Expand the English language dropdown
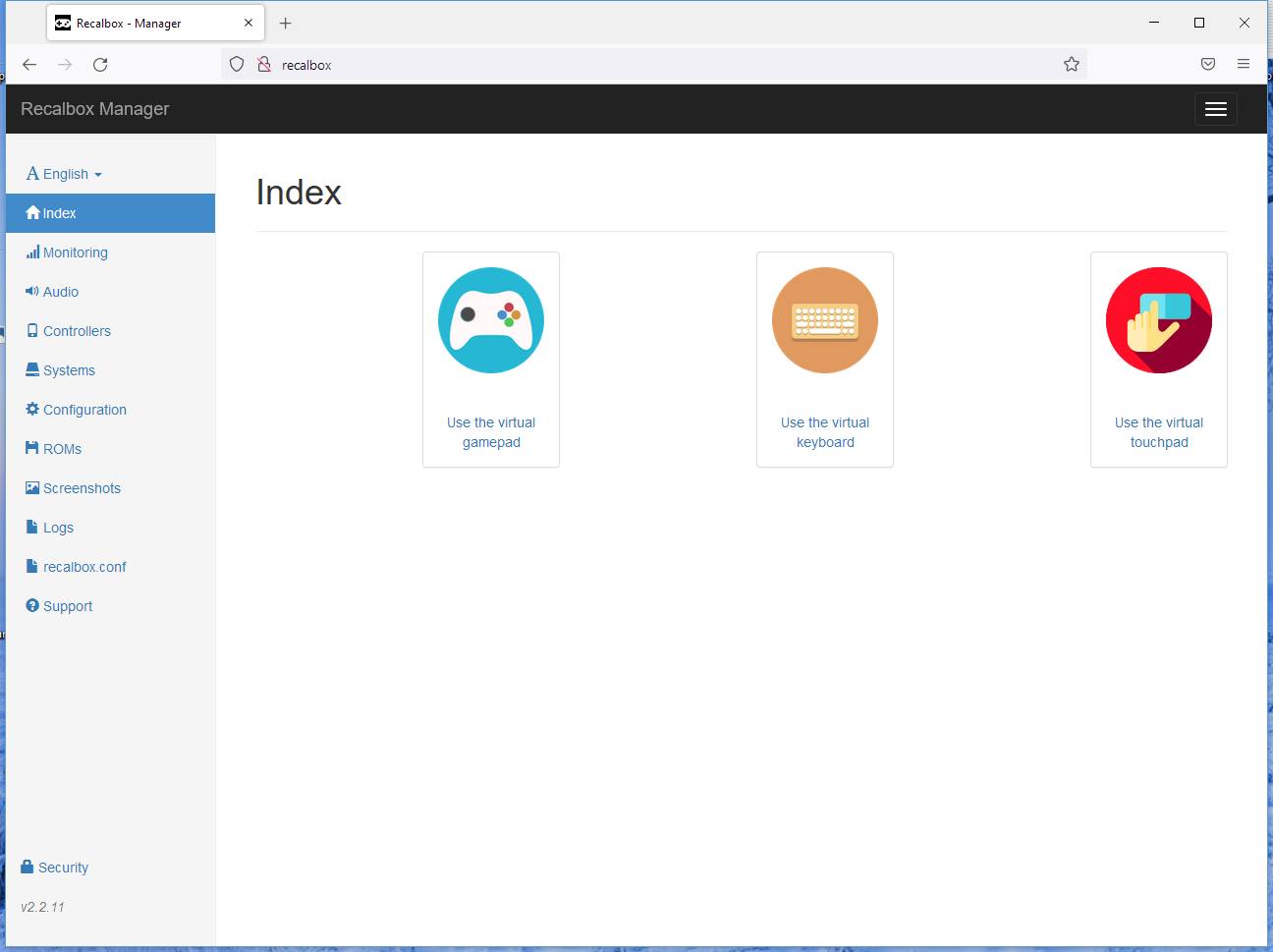Viewport: 1273px width, 952px height. click(x=64, y=174)
